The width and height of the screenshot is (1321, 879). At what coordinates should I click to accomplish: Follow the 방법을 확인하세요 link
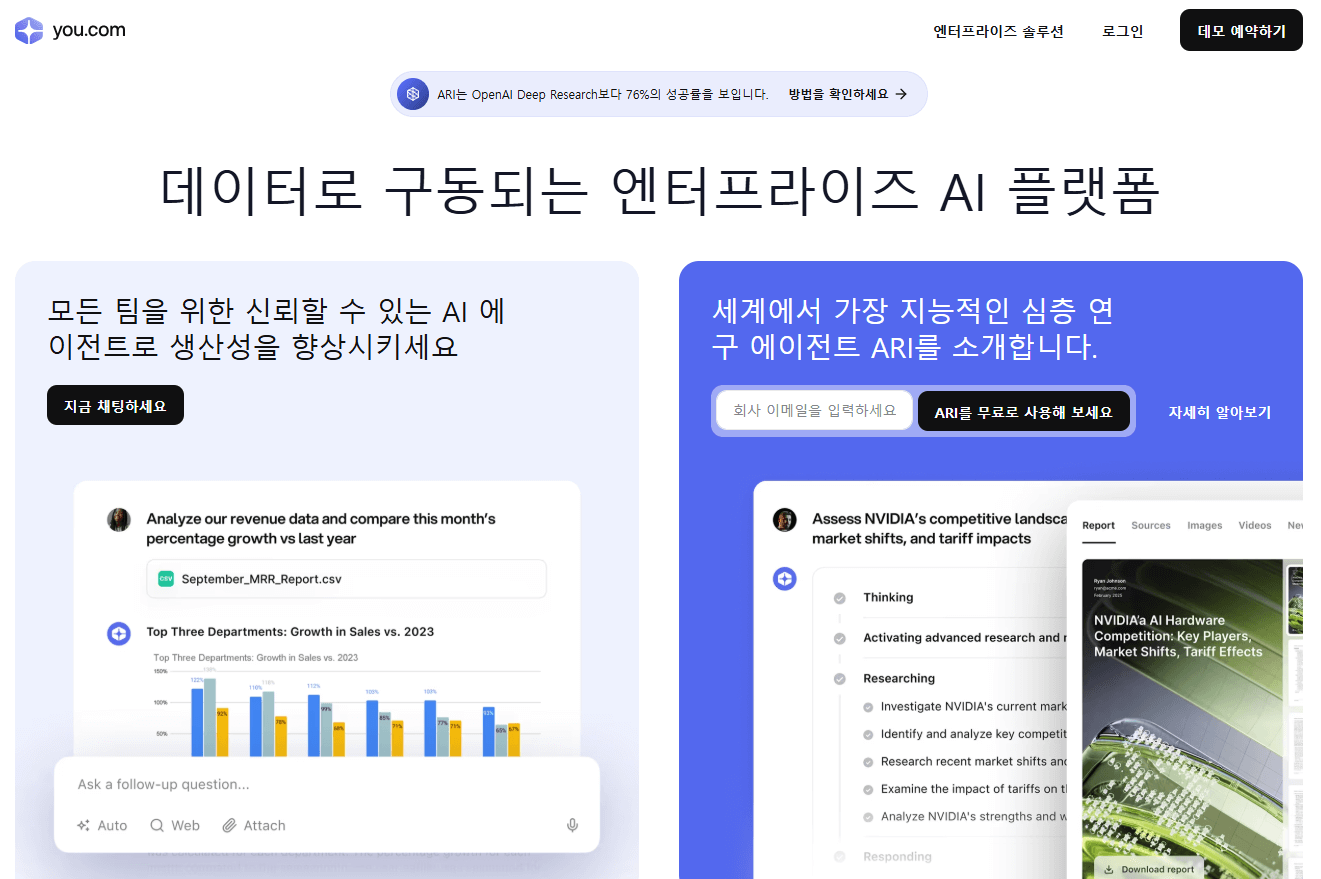[839, 93]
